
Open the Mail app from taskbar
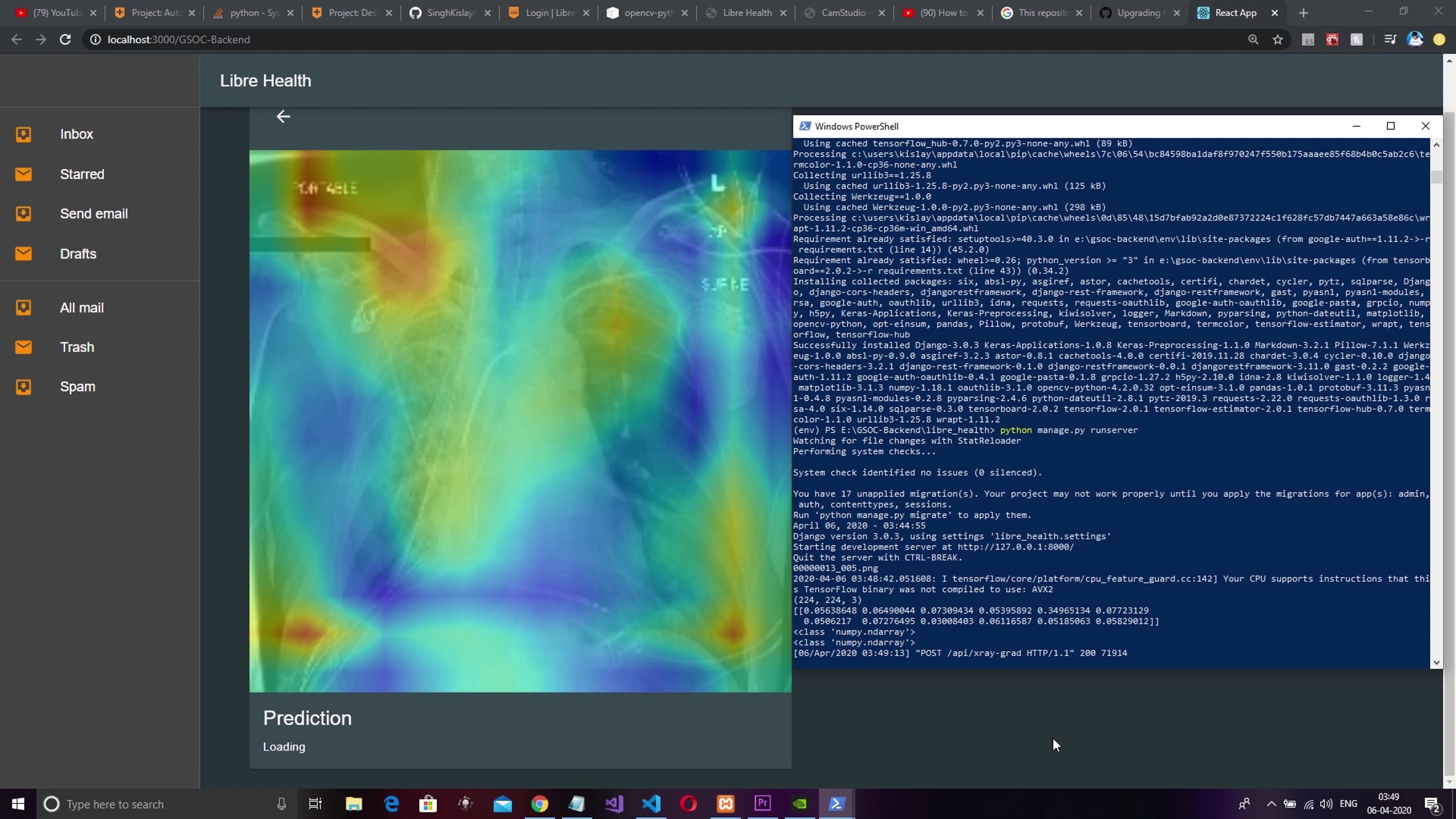502,804
